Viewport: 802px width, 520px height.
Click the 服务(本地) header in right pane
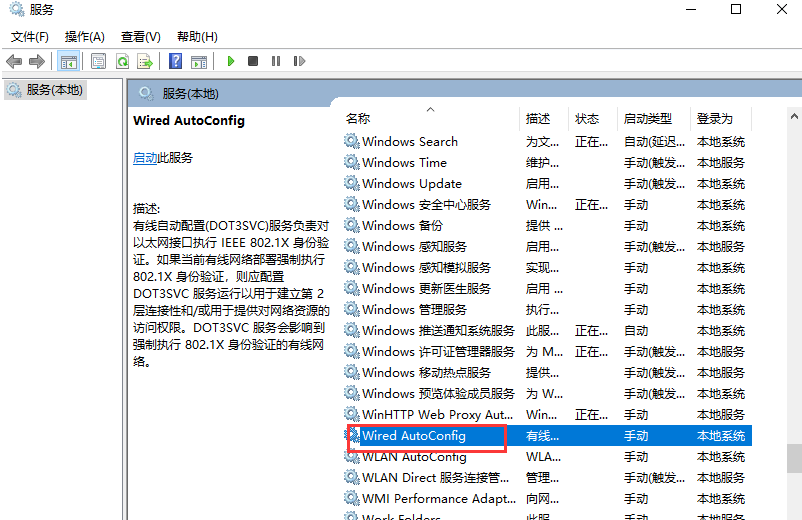pyautogui.click(x=190, y=94)
